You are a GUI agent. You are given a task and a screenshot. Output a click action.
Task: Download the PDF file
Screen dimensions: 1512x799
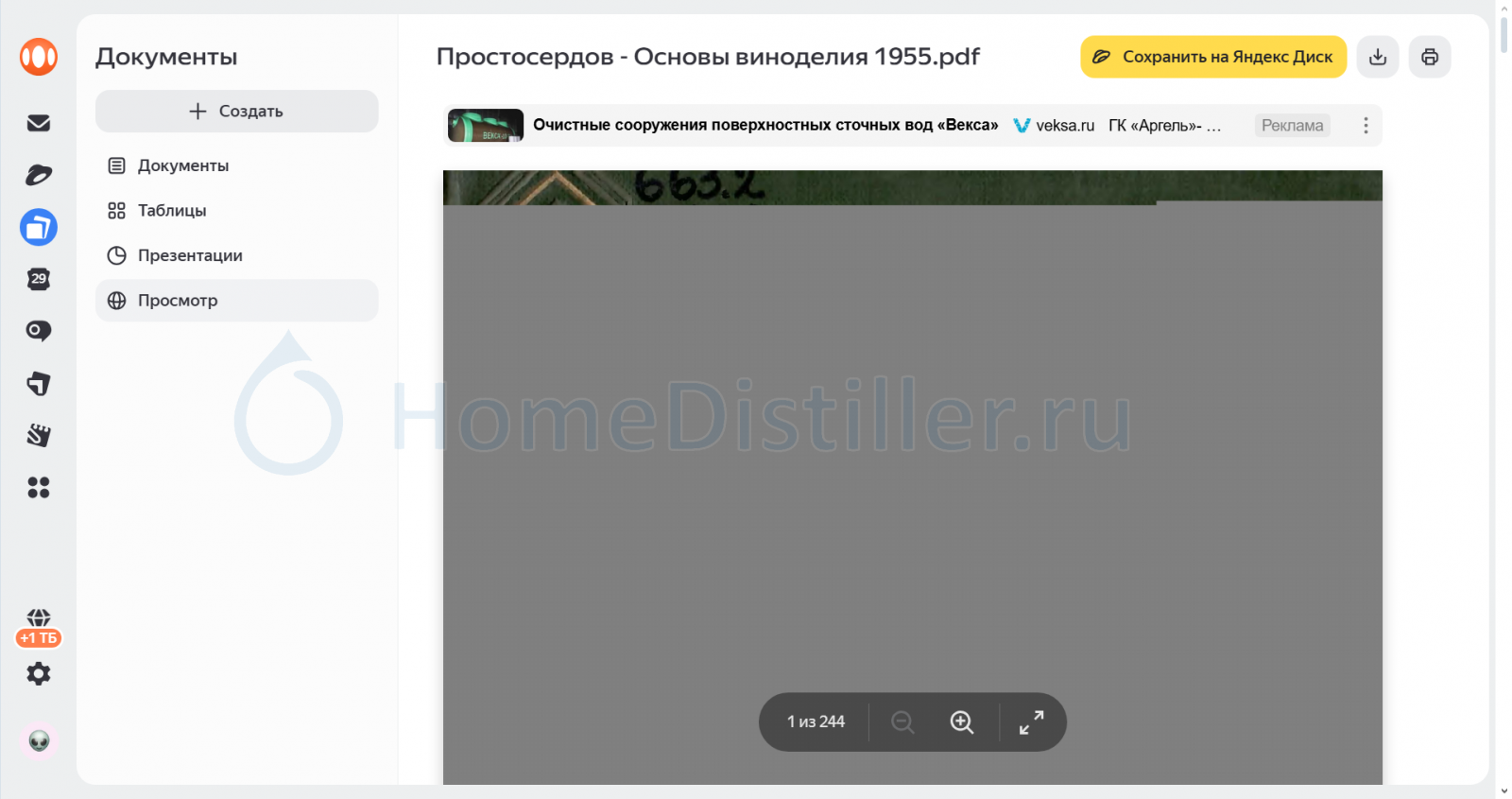(1378, 57)
